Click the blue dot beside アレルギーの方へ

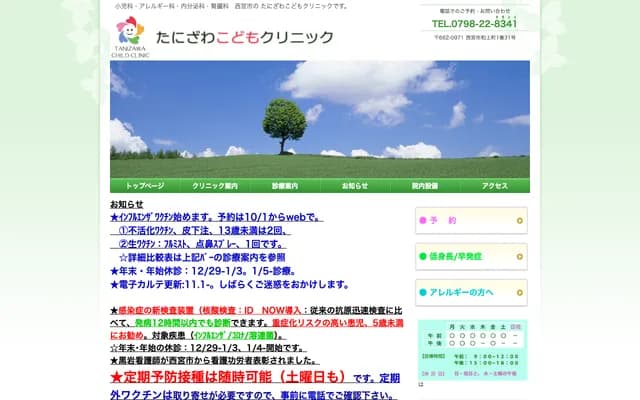(424, 292)
